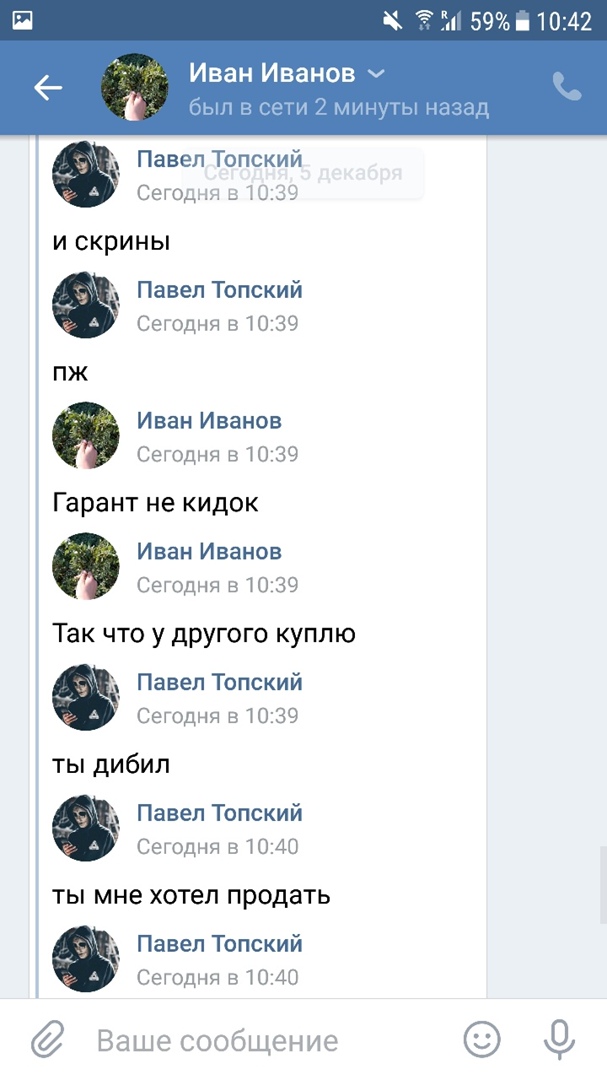This screenshot has width=607, height=1080.
Task: Tap the microphone to record voice message
Action: [x=558, y=1040]
